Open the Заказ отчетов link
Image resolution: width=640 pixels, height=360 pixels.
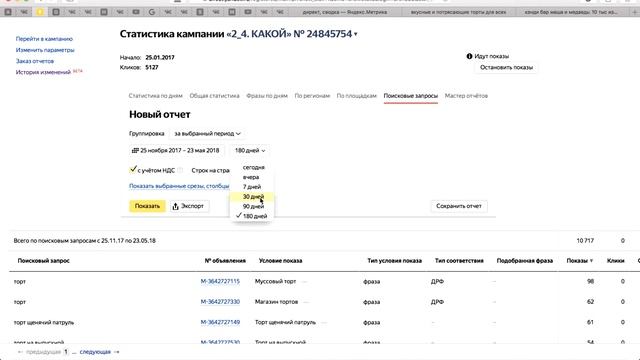coord(35,61)
